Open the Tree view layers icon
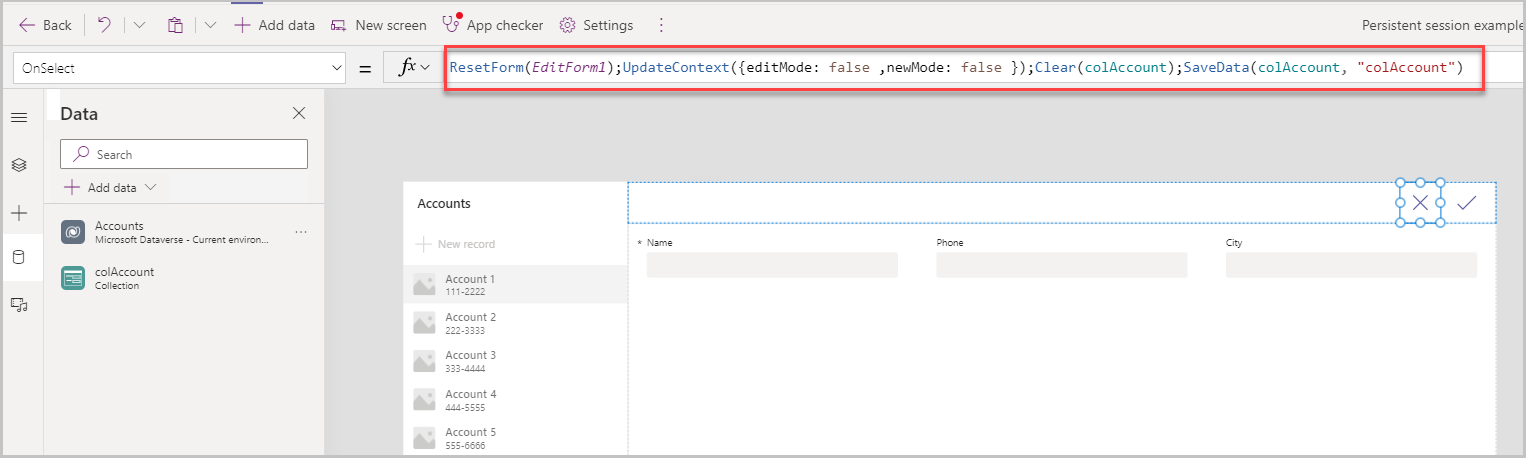Image resolution: width=1526 pixels, height=458 pixels. 19,165
